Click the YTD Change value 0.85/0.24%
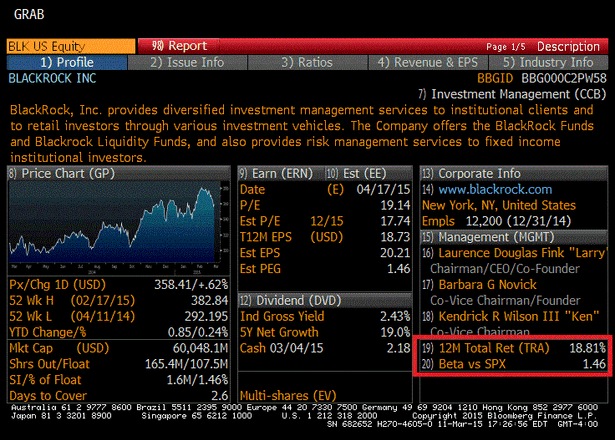 (198, 332)
